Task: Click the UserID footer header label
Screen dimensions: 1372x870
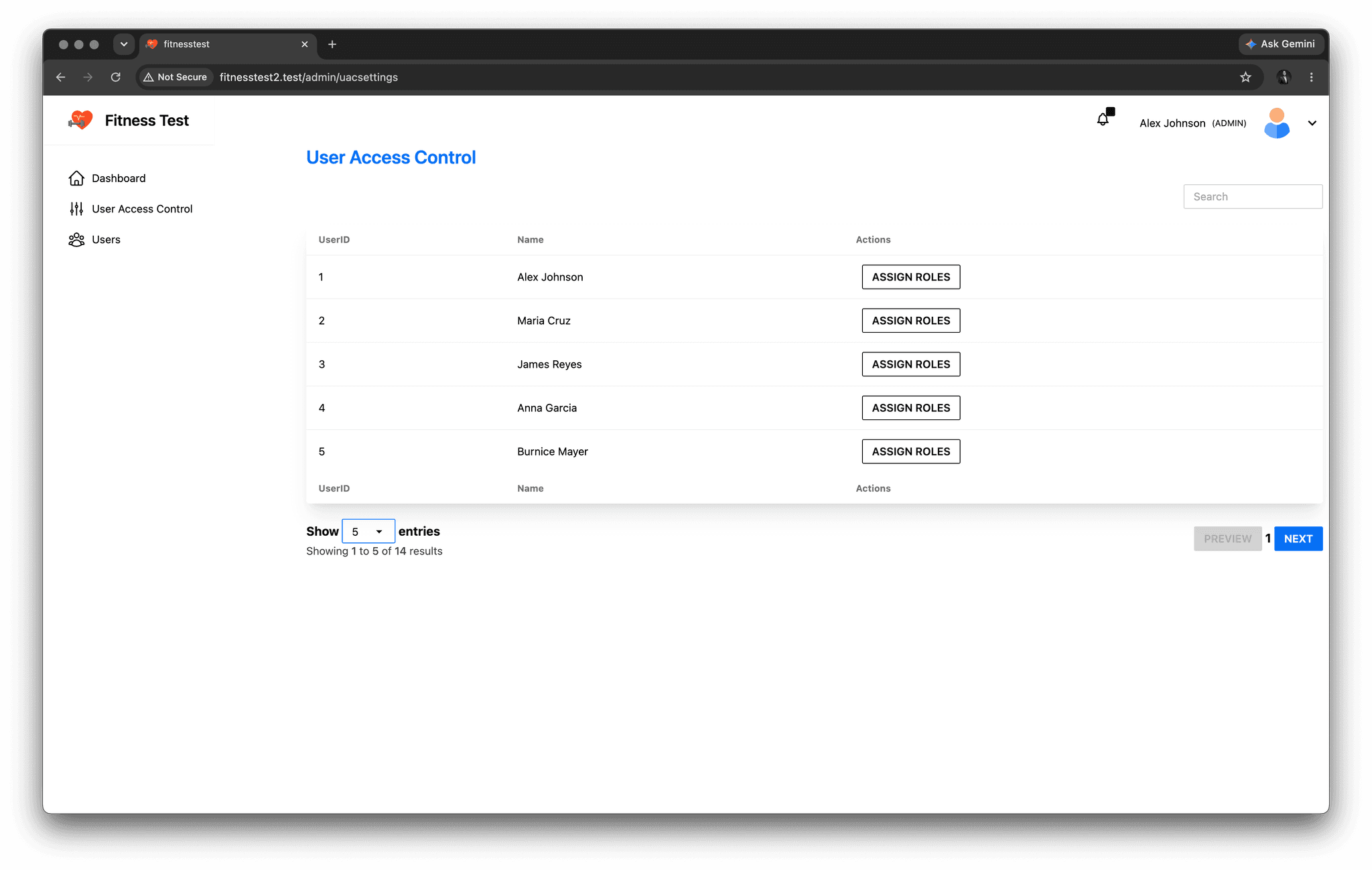Action: 334,488
